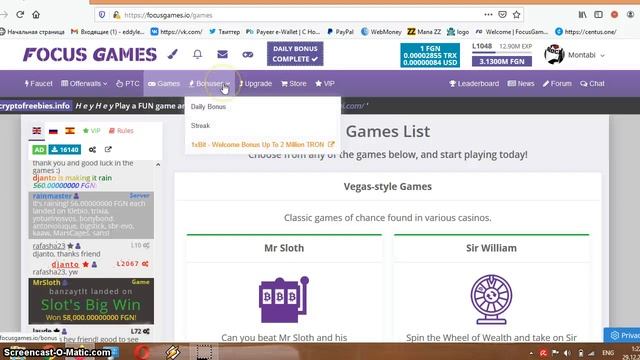Click the address bar URL field
Screen dimensions: 640x360
coord(302,15)
